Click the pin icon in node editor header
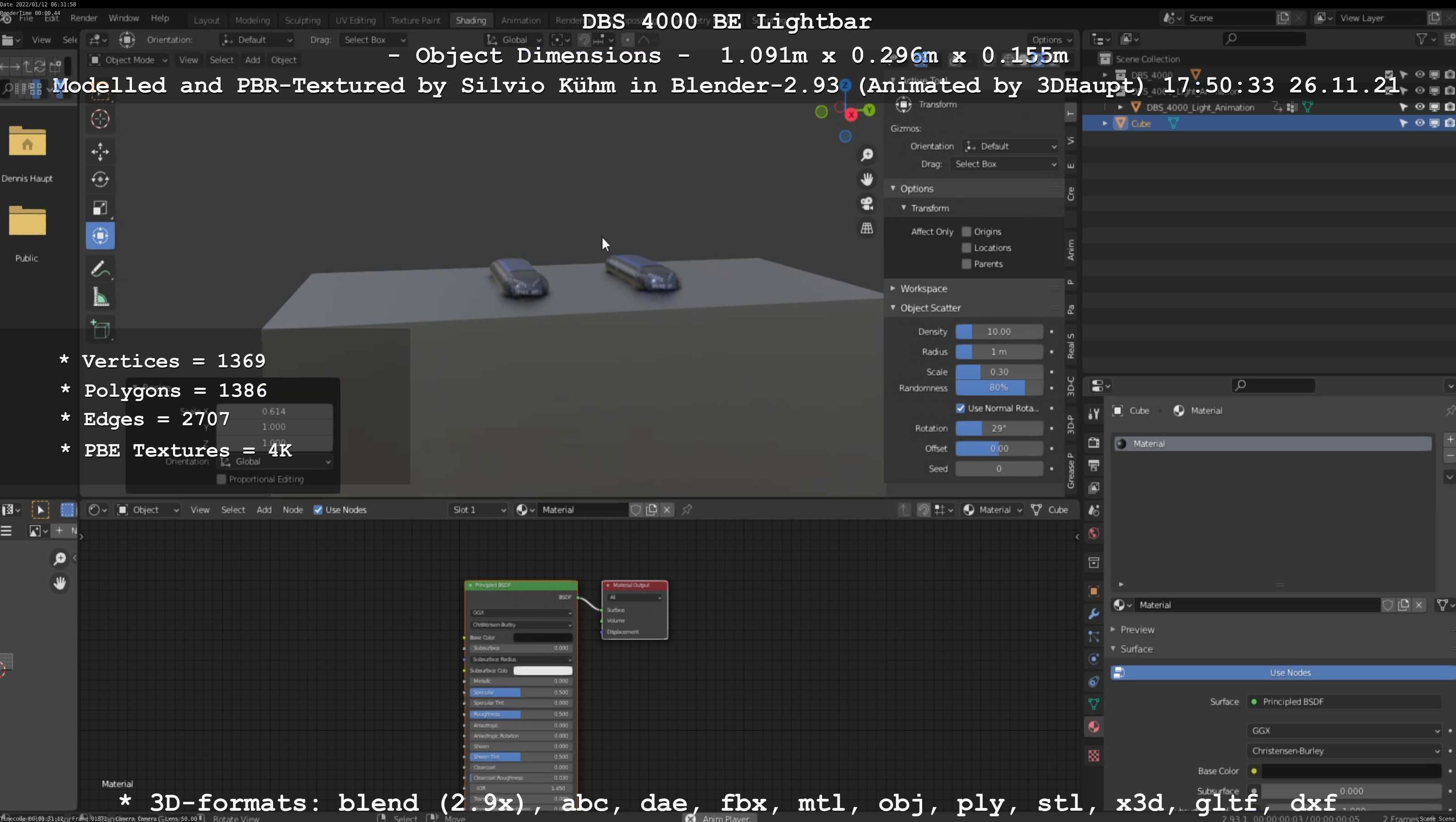Viewport: 1456px width, 822px height. click(x=687, y=510)
